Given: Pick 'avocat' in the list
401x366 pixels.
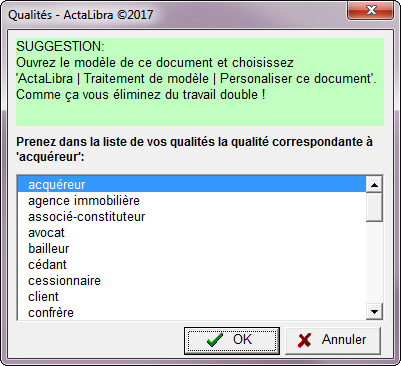Looking at the screenshot, I should point(192,232).
